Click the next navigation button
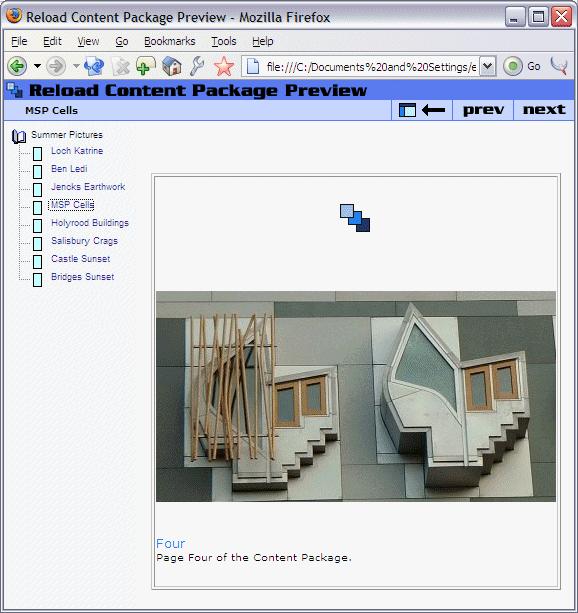Screen dimensions: 578x613 (544, 110)
